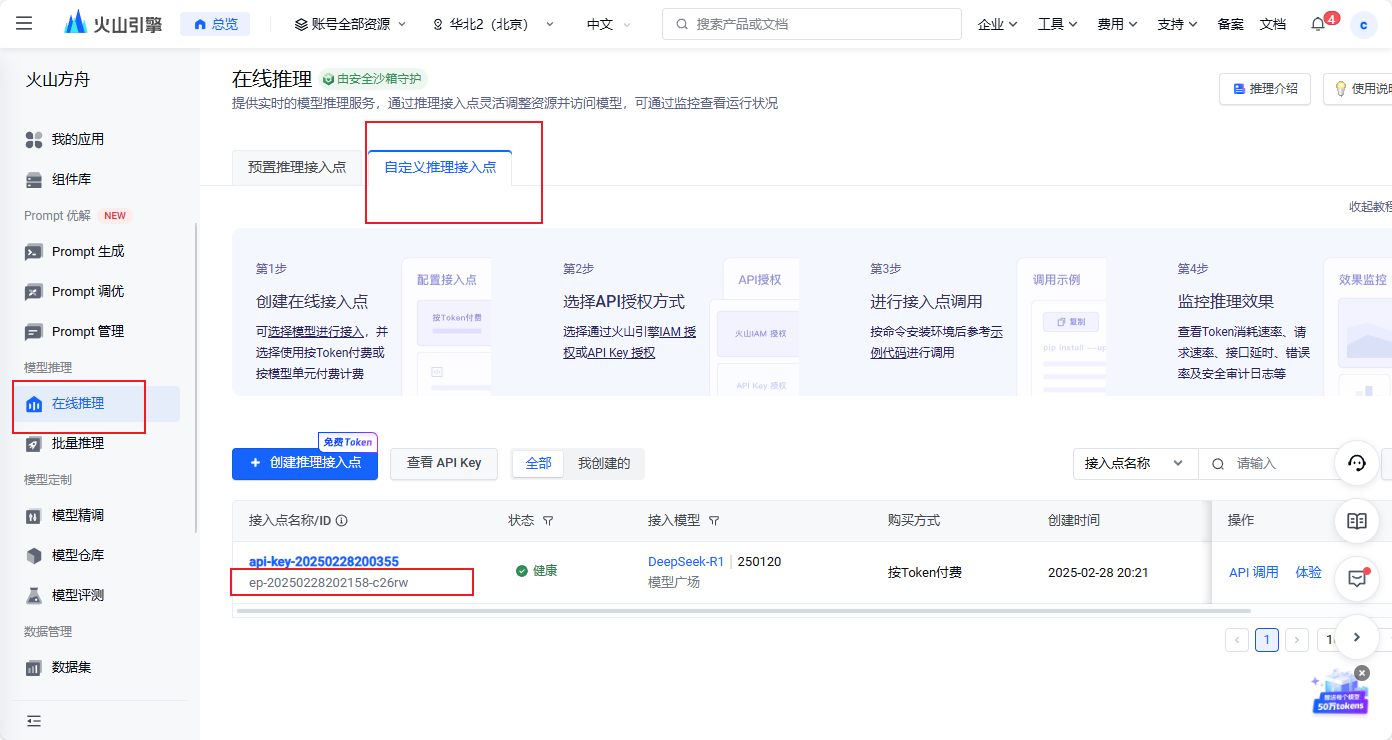Open the hamburger menu at top left
Screen dimensions: 1392x740
click(24, 23)
